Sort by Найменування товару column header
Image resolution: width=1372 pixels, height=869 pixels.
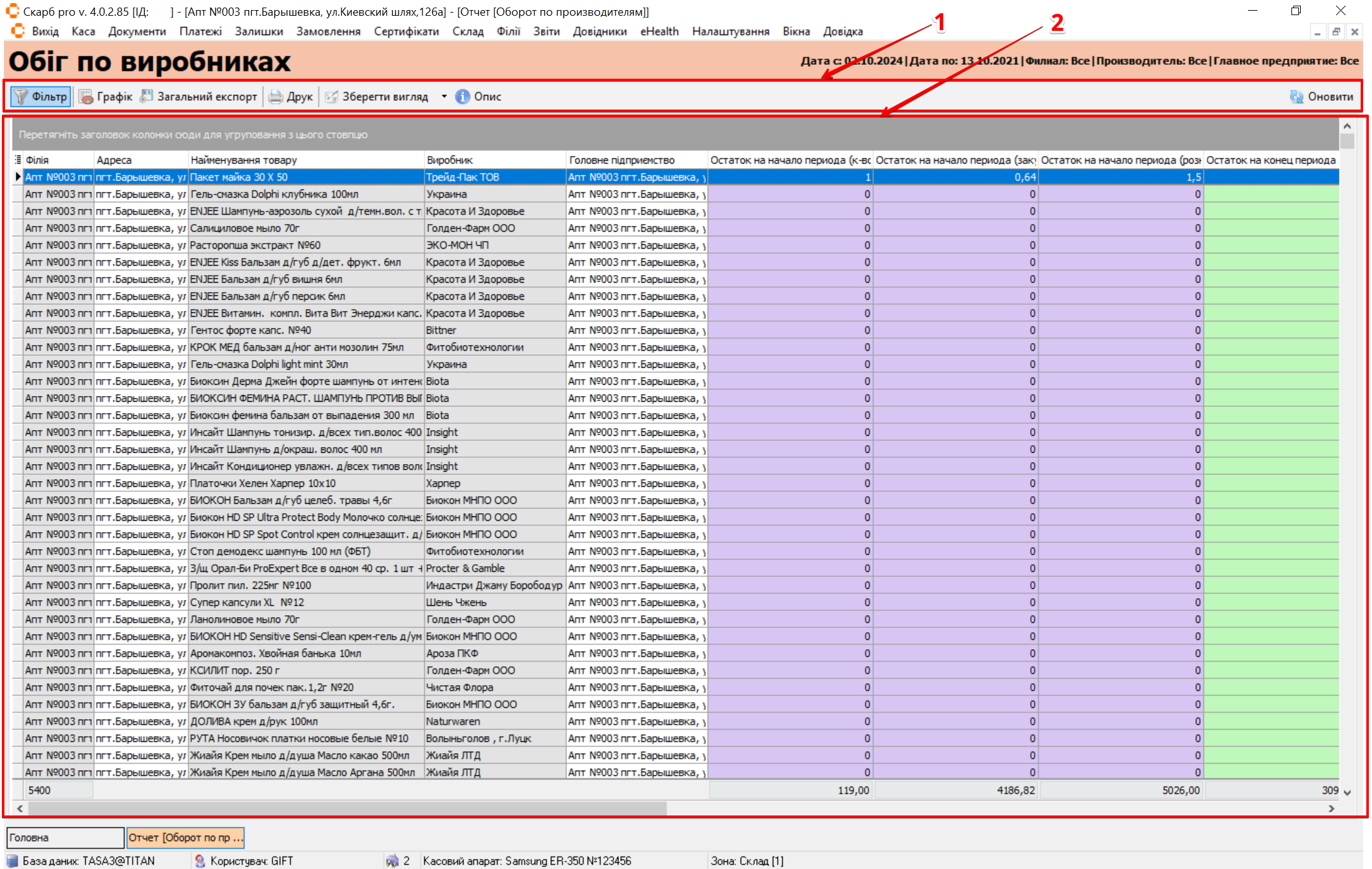click(305, 160)
